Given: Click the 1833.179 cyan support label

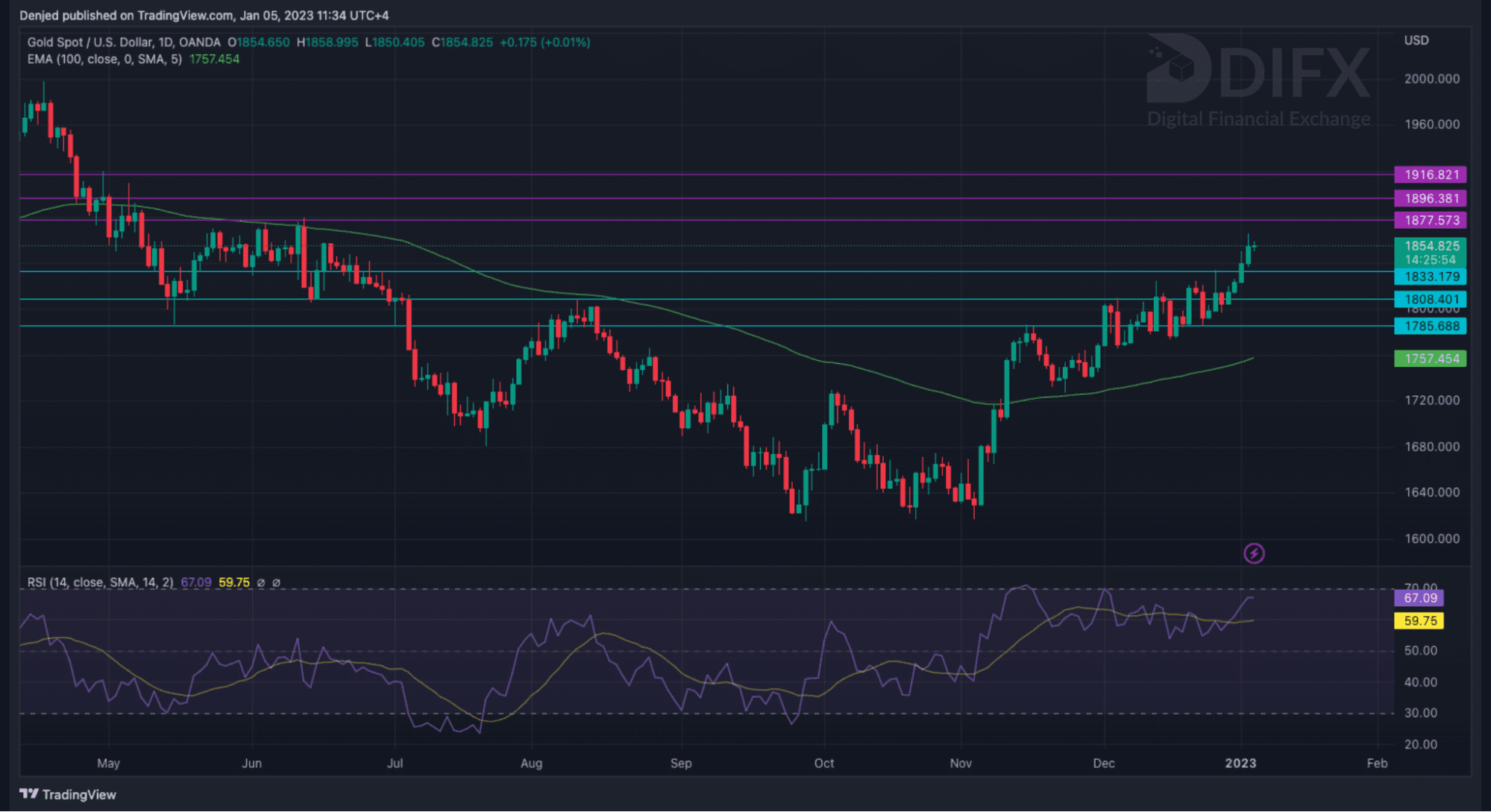Looking at the screenshot, I should coord(1430,277).
